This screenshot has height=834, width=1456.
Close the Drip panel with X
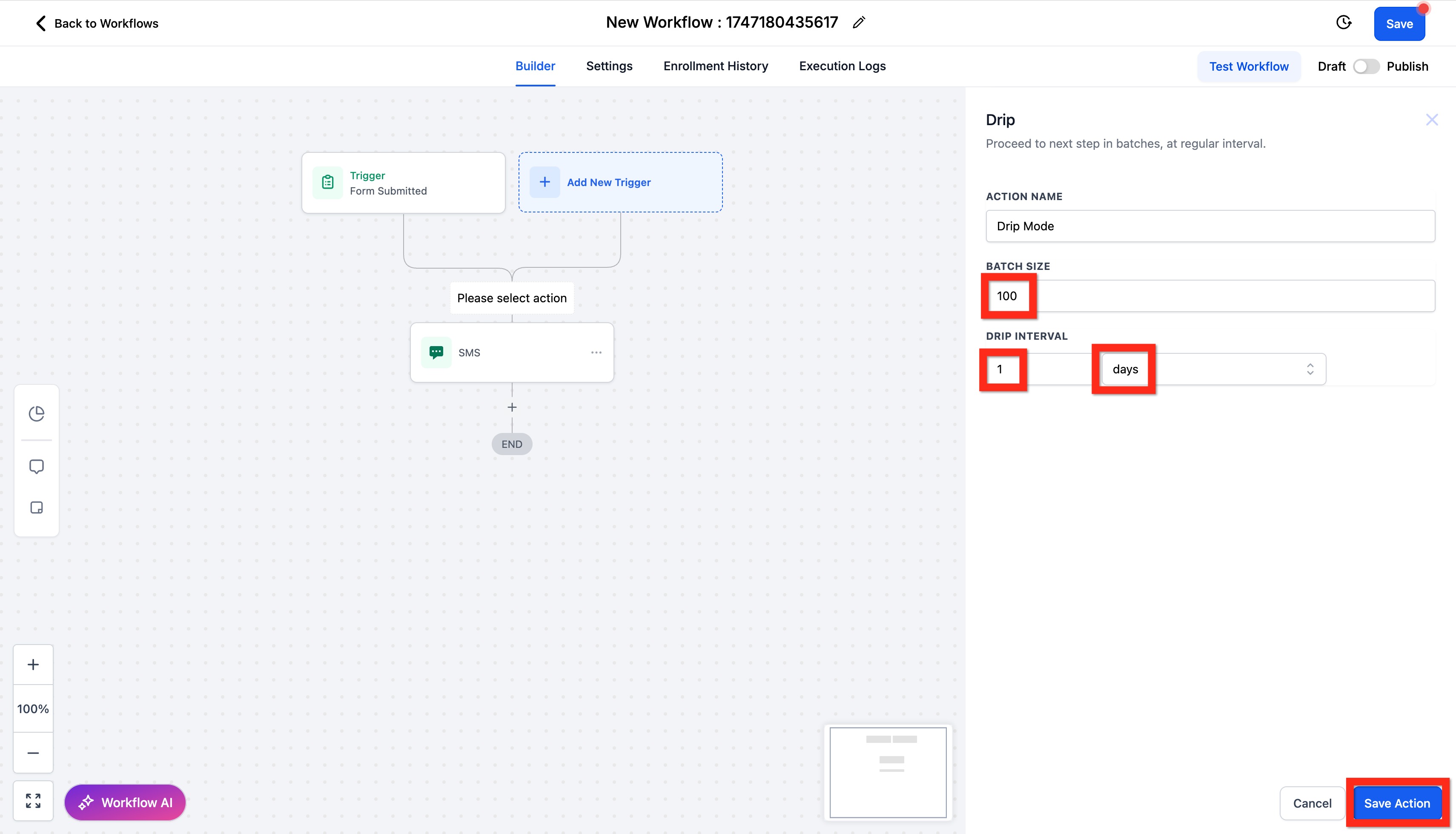(1431, 120)
